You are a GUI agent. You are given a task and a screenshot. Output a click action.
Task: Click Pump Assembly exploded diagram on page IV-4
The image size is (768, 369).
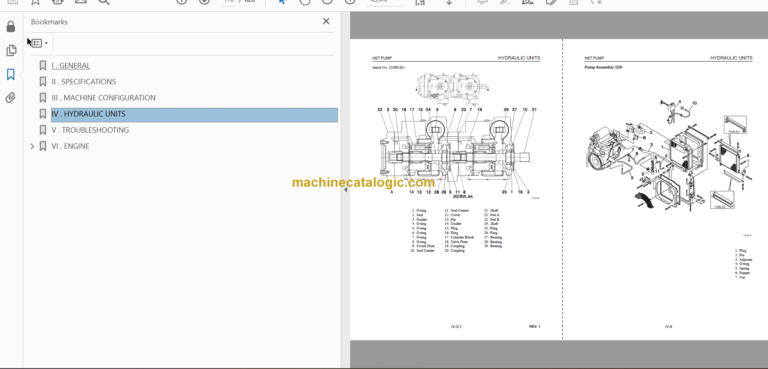point(668,156)
